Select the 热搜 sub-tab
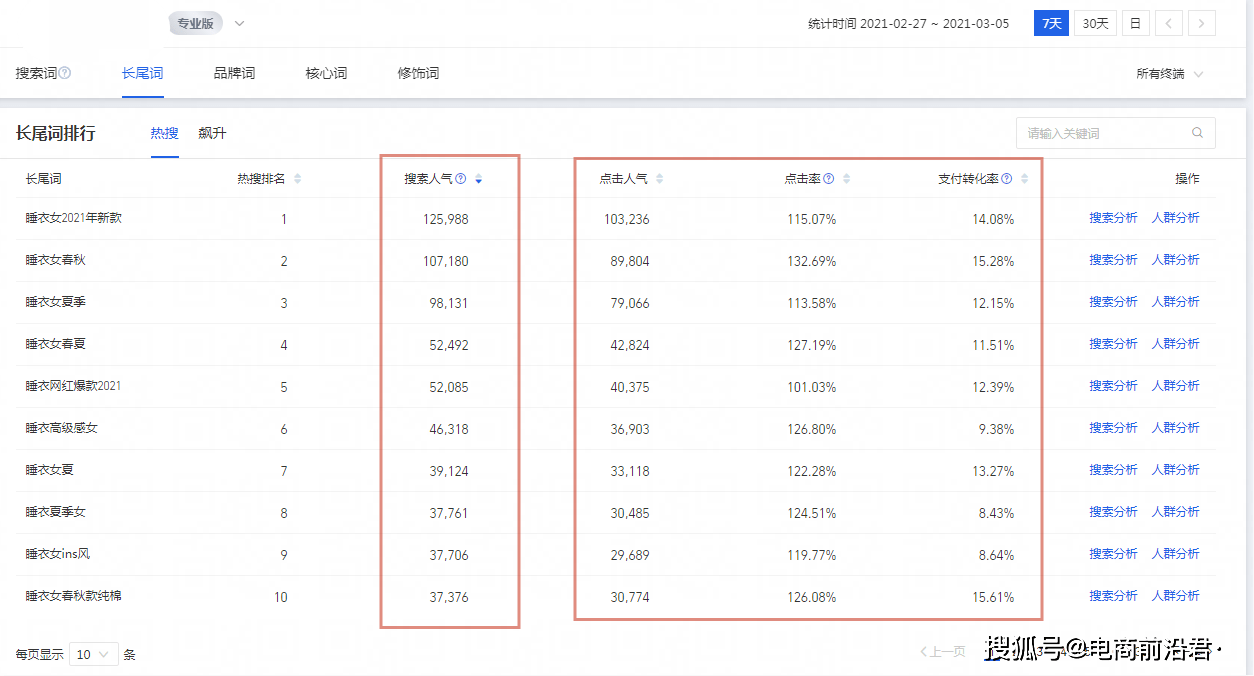 (x=164, y=133)
